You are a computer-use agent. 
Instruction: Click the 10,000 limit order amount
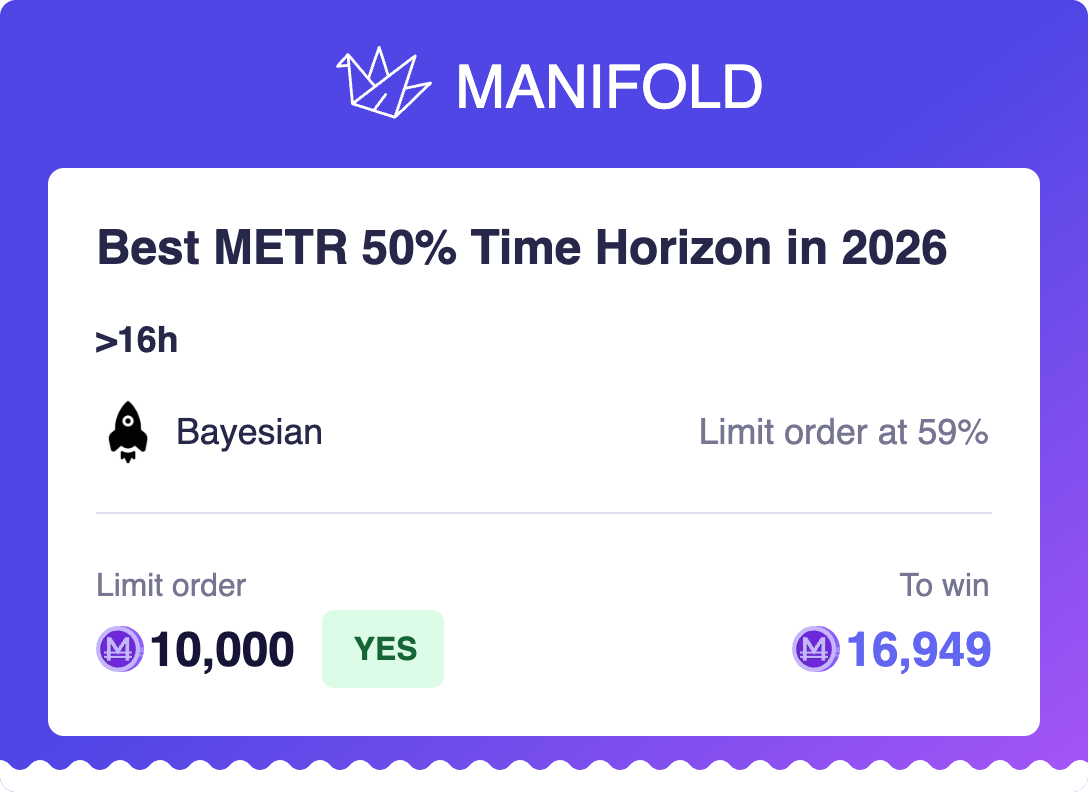click(x=222, y=650)
